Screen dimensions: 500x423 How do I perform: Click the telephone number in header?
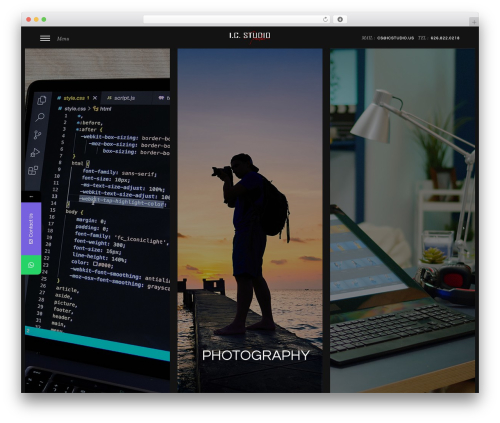click(x=445, y=38)
